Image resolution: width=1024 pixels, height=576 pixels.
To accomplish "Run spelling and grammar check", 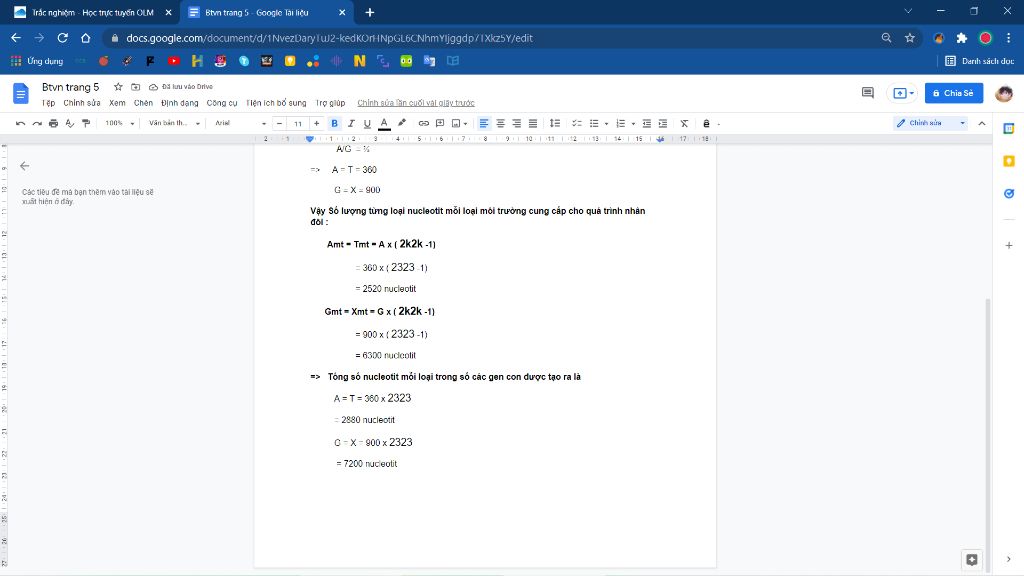I will coord(70,123).
